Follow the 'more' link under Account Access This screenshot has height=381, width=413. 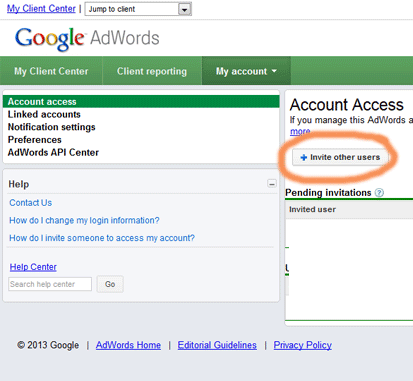click(x=300, y=131)
